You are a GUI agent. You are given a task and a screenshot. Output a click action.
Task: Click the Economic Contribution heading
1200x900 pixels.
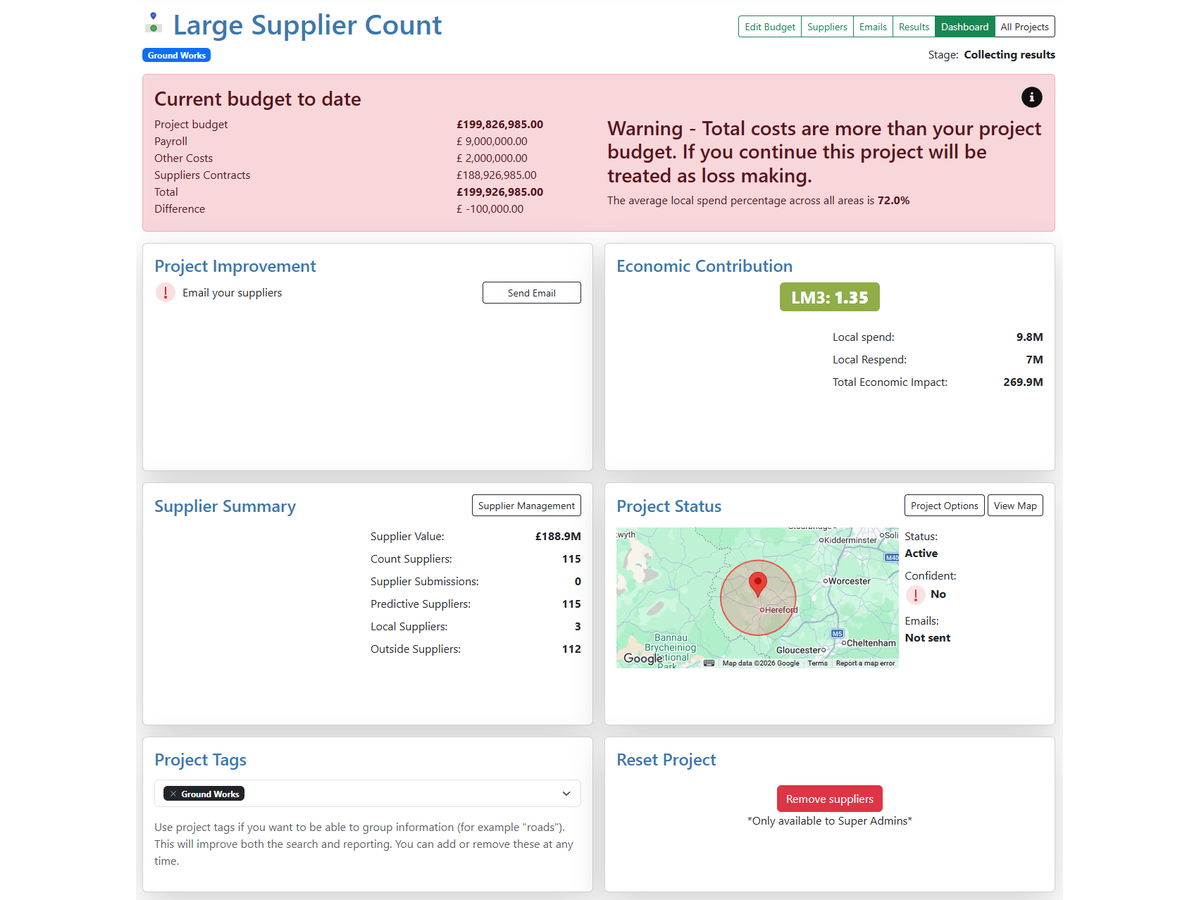point(704,266)
